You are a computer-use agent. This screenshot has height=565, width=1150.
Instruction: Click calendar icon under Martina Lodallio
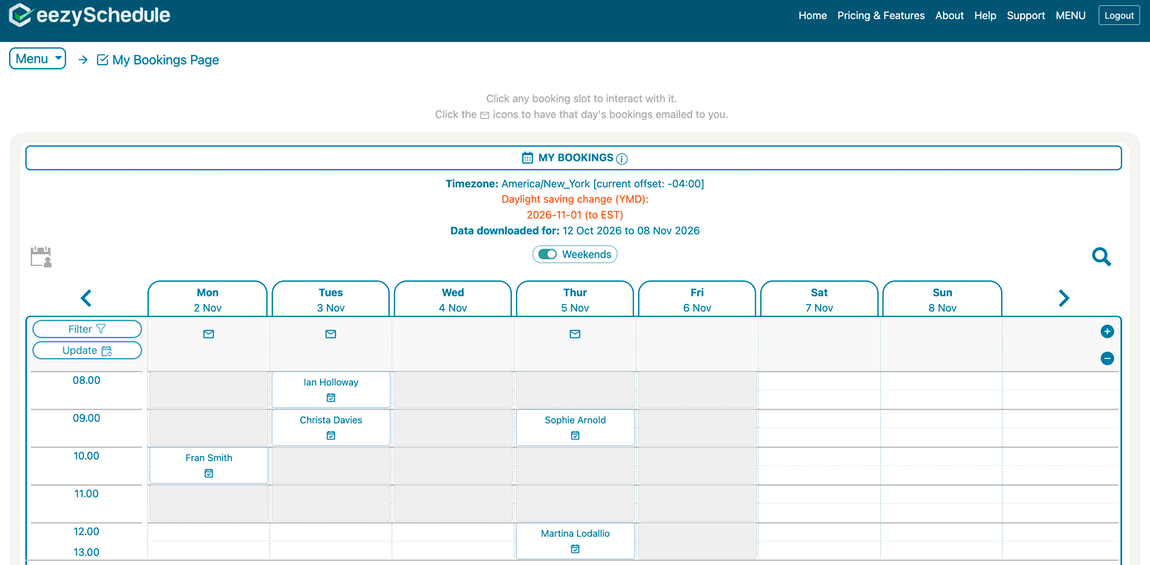pyautogui.click(x=575, y=549)
